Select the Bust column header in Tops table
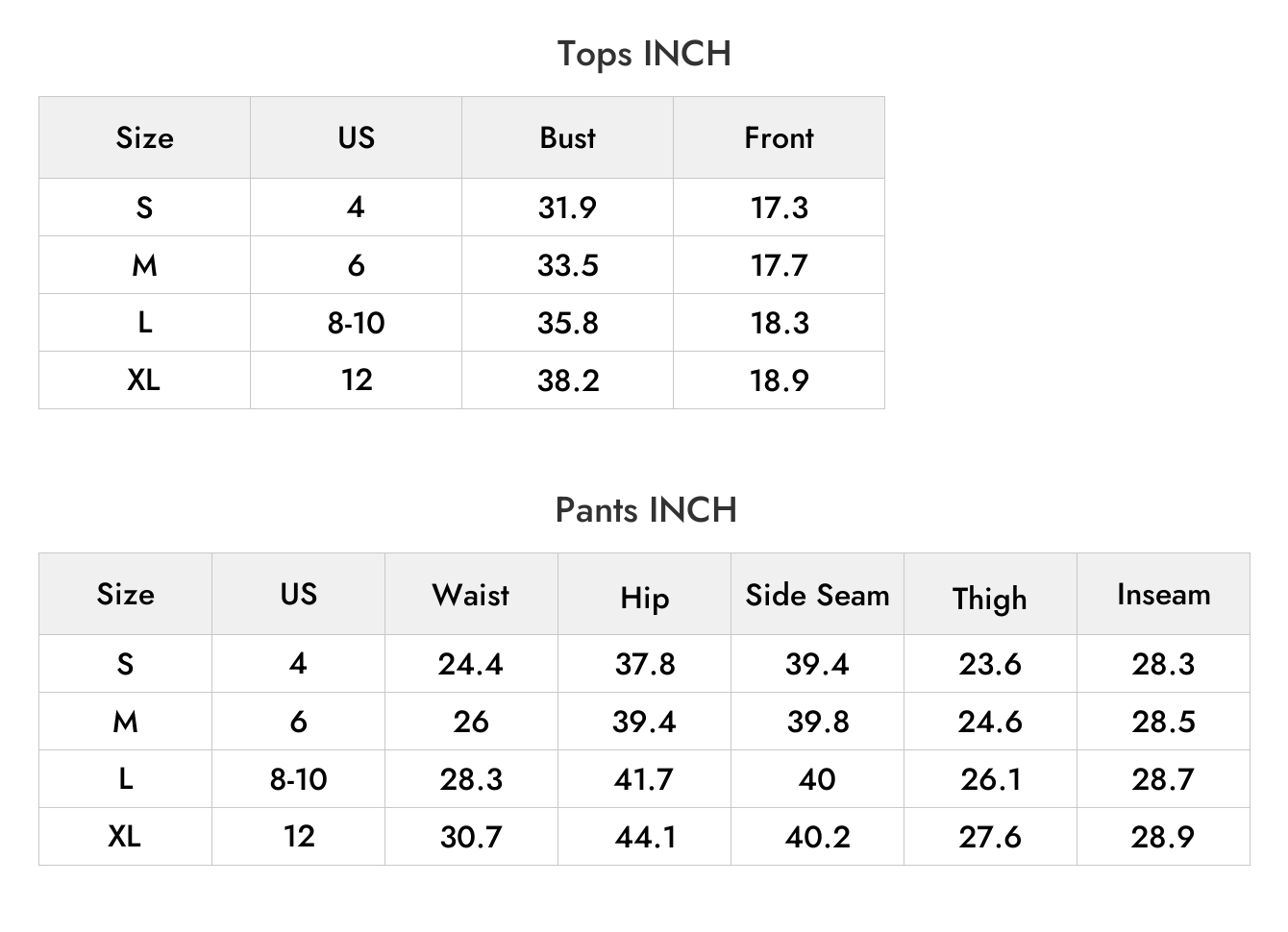 click(x=567, y=137)
